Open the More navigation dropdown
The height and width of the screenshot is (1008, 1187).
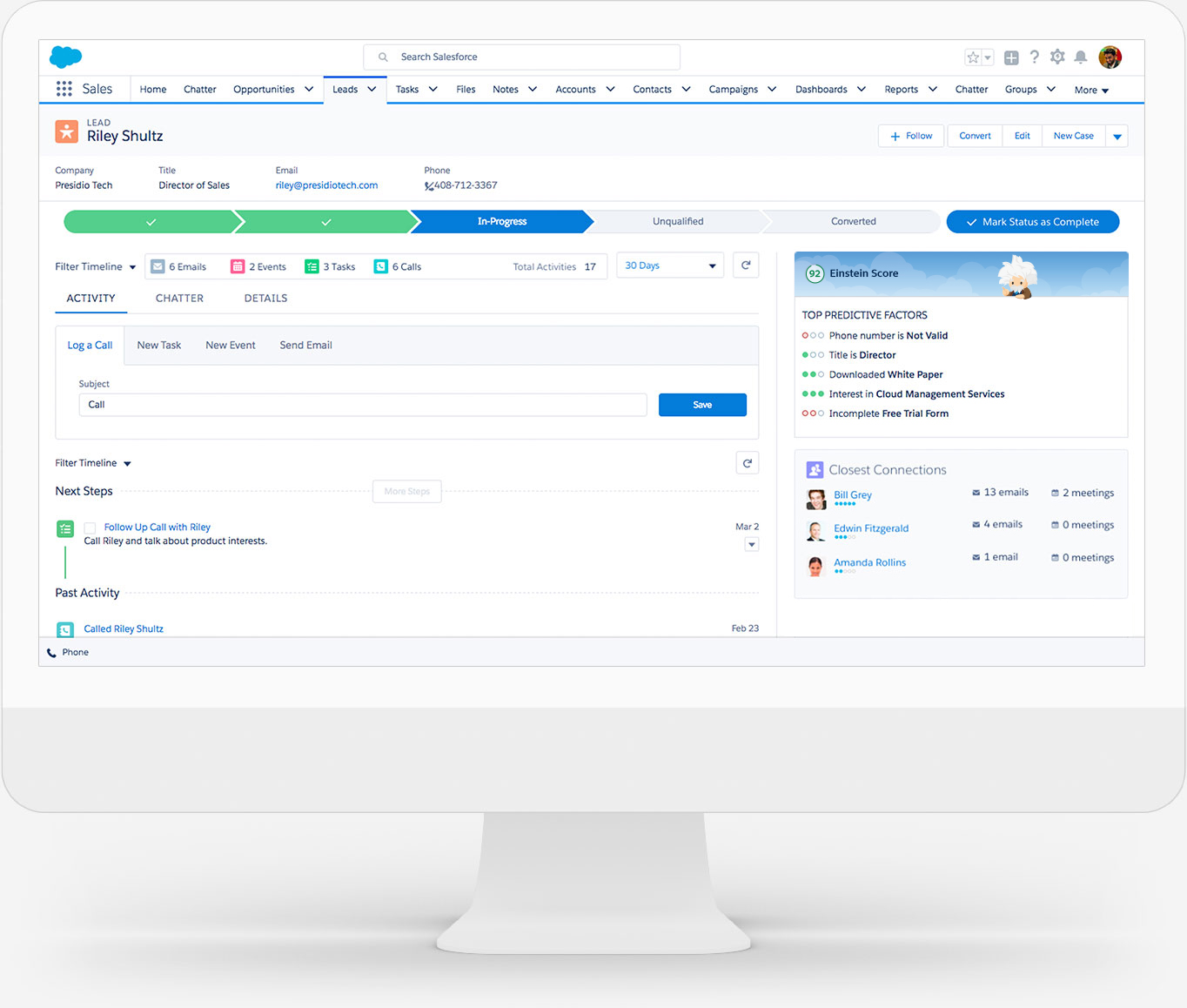coord(1091,90)
